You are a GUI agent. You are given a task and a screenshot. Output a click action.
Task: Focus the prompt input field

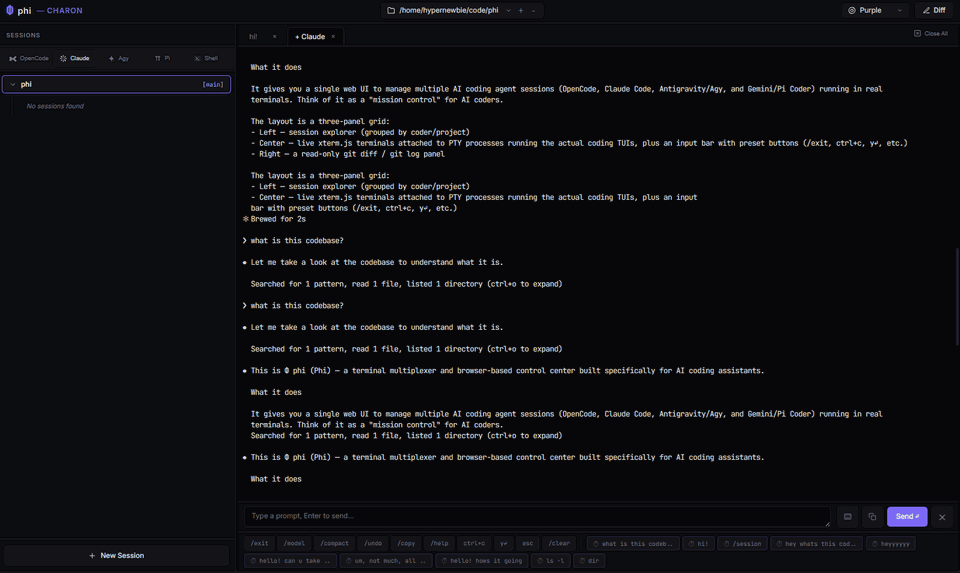click(537, 516)
